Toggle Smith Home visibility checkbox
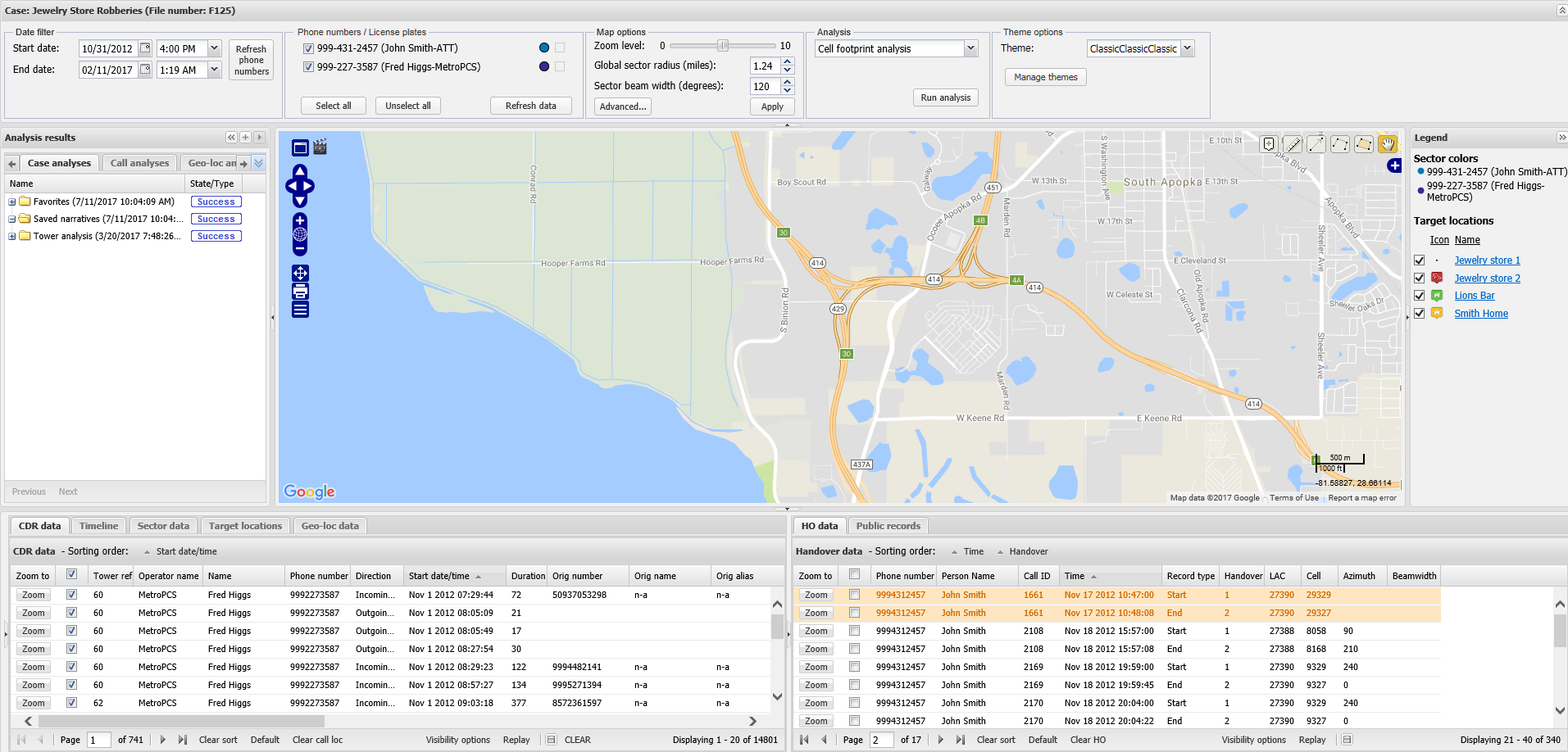The image size is (1568, 752). (1420, 314)
